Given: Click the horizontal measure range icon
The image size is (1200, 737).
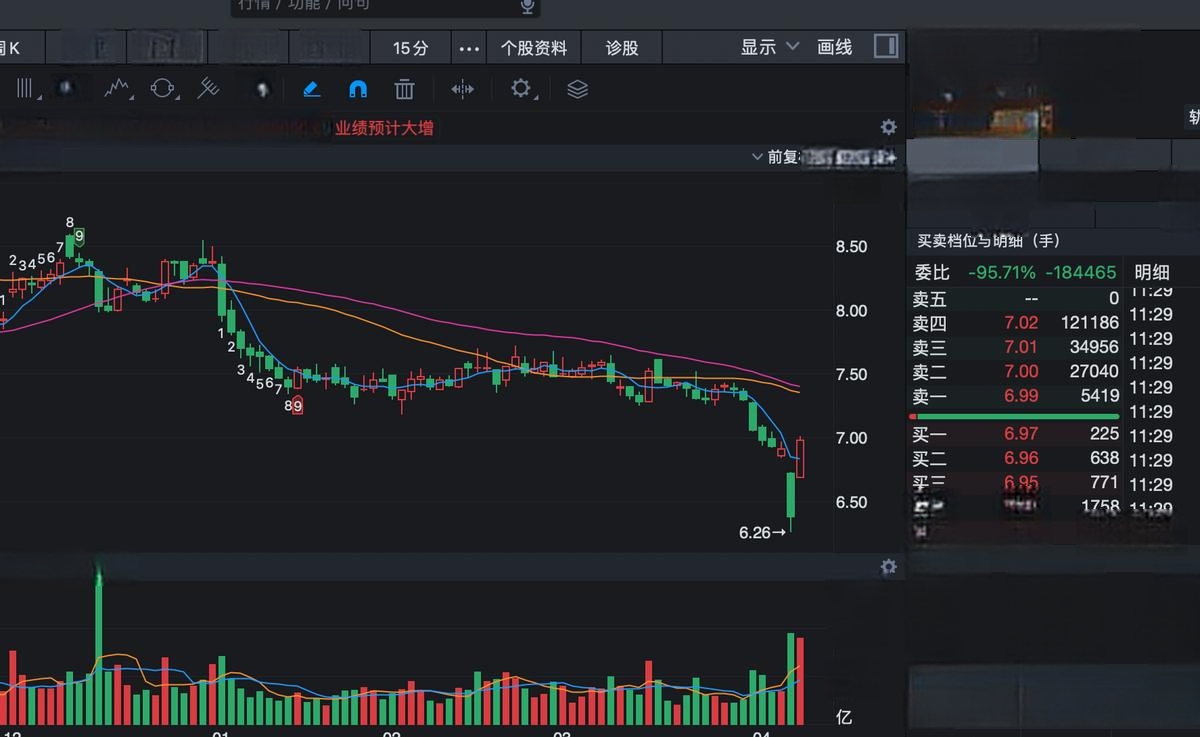Looking at the screenshot, I should [x=462, y=89].
